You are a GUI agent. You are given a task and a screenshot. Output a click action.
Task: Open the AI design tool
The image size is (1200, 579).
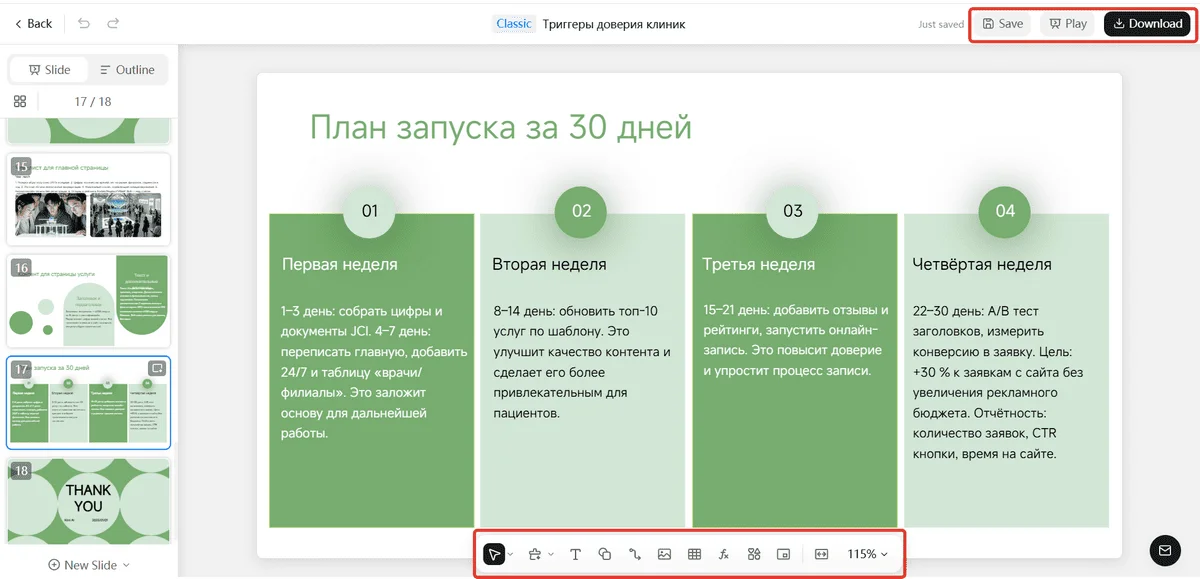coord(535,554)
